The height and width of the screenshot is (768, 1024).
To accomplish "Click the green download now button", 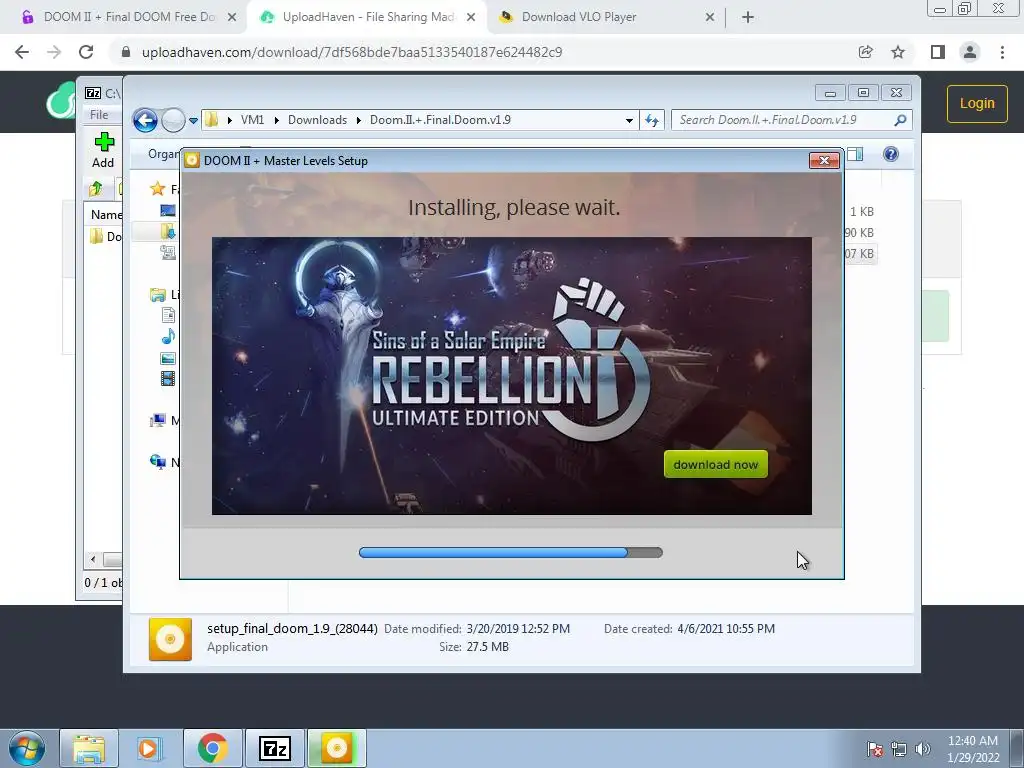I will pyautogui.click(x=716, y=464).
